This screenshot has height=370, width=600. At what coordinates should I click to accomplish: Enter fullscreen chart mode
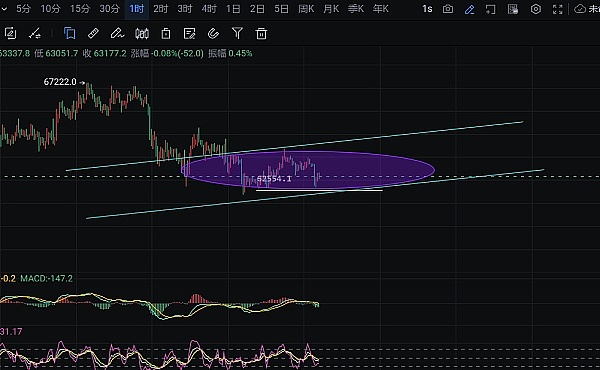click(558, 9)
